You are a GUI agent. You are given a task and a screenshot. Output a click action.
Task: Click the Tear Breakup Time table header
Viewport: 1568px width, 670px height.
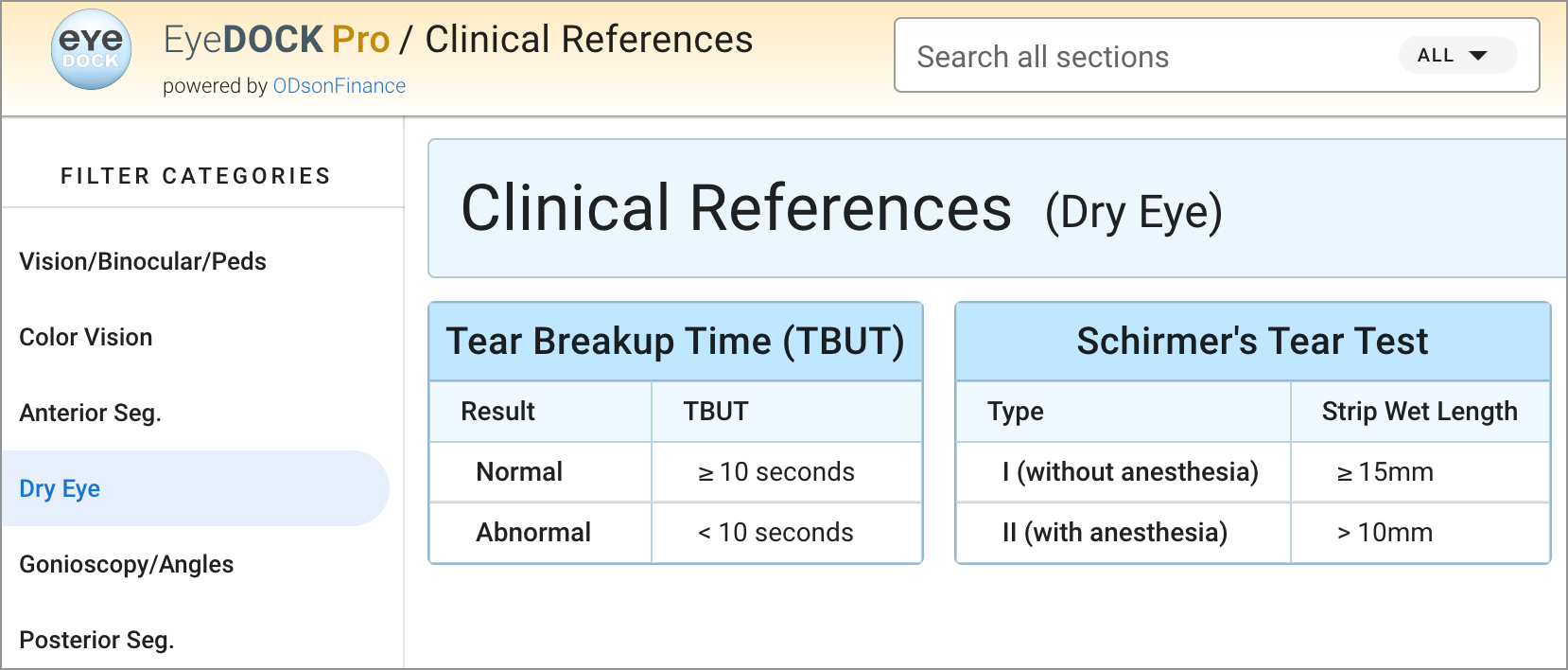(x=675, y=342)
